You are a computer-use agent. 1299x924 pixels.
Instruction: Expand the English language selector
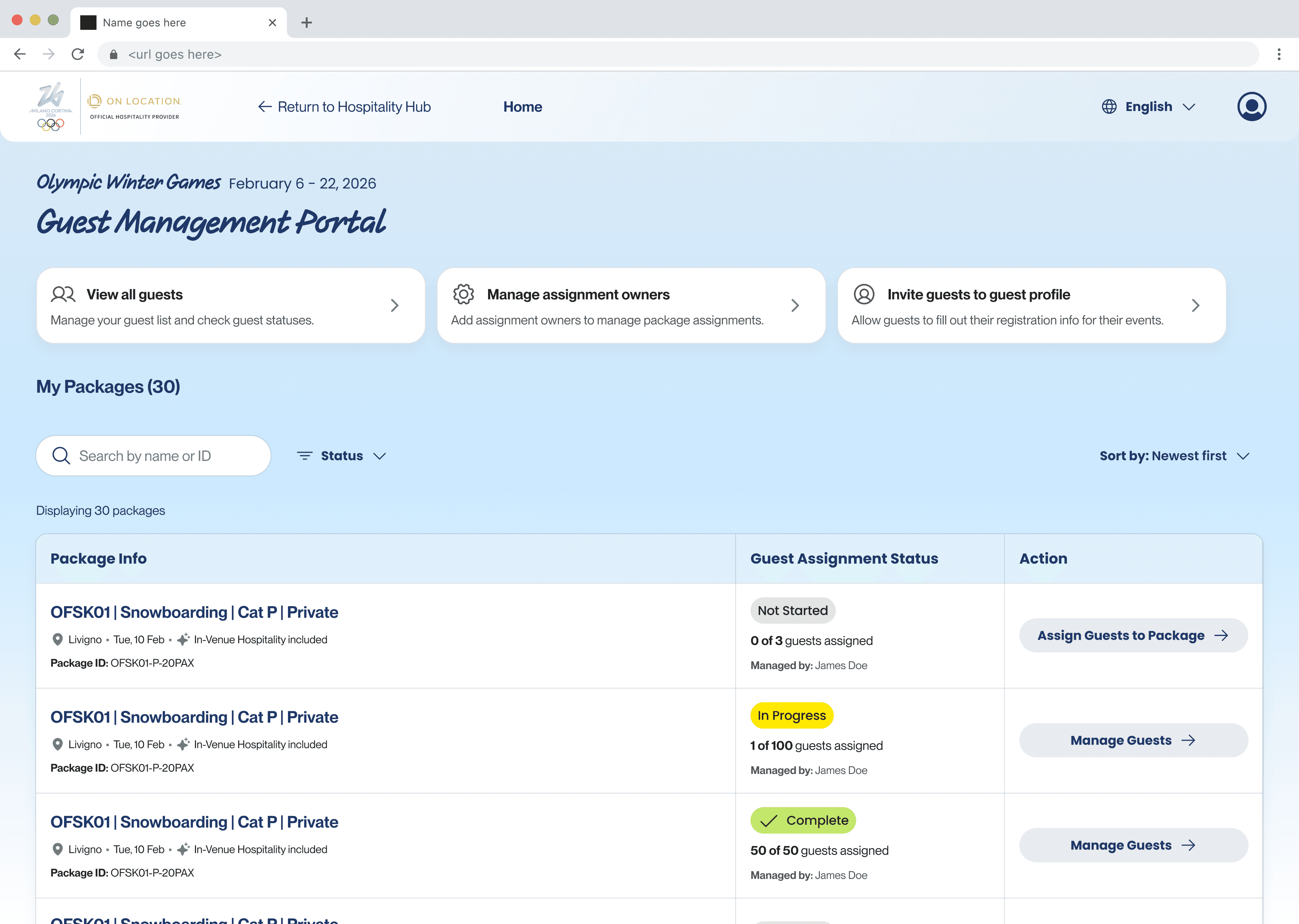(x=1149, y=106)
